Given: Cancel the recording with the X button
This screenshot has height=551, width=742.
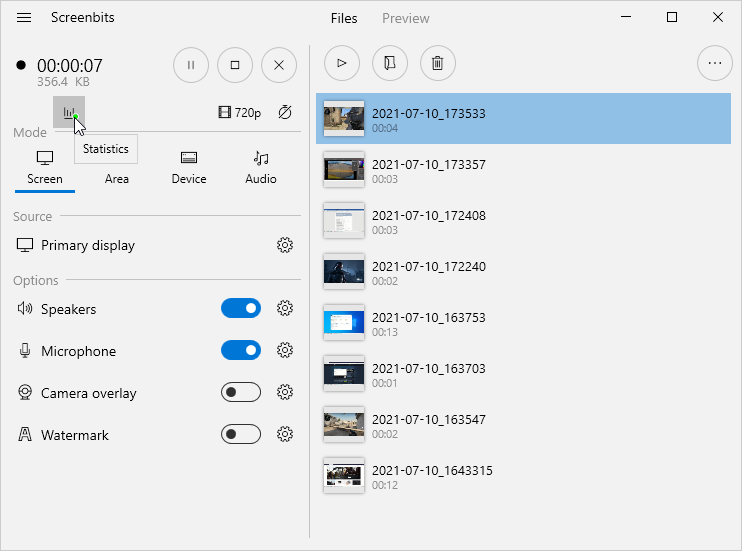Looking at the screenshot, I should 279,65.
